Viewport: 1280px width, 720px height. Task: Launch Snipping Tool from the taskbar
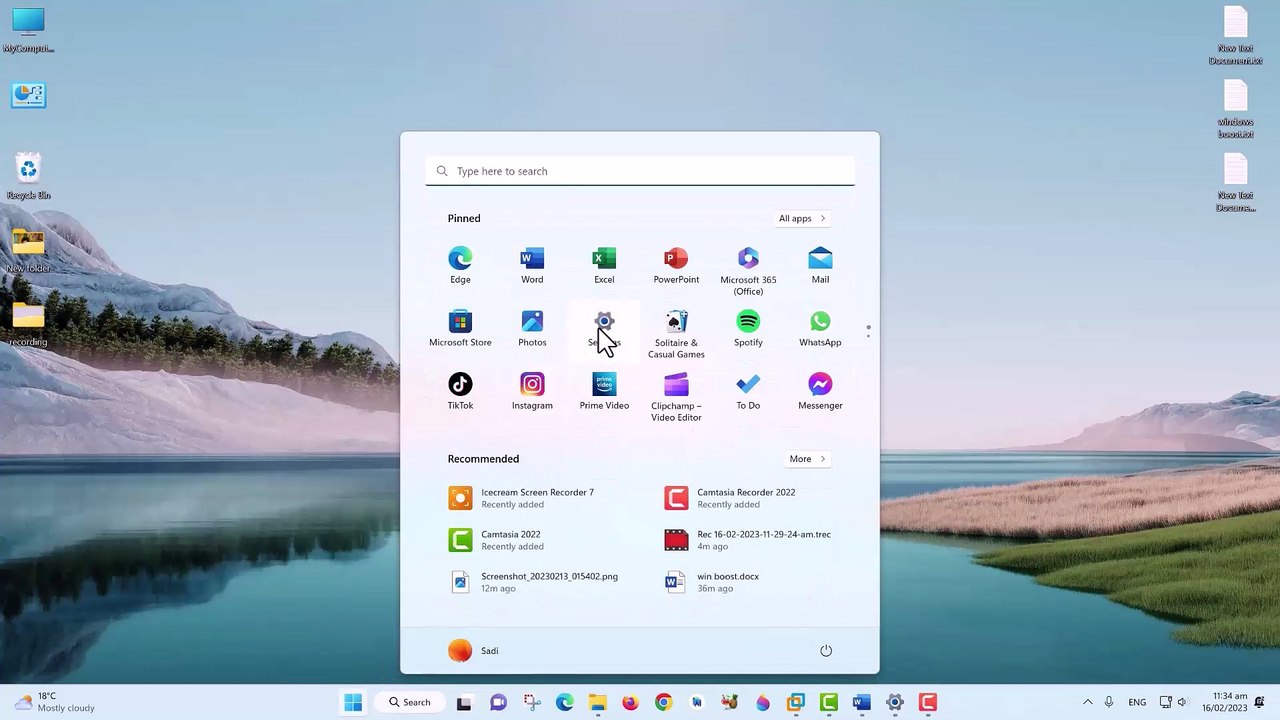click(x=531, y=702)
